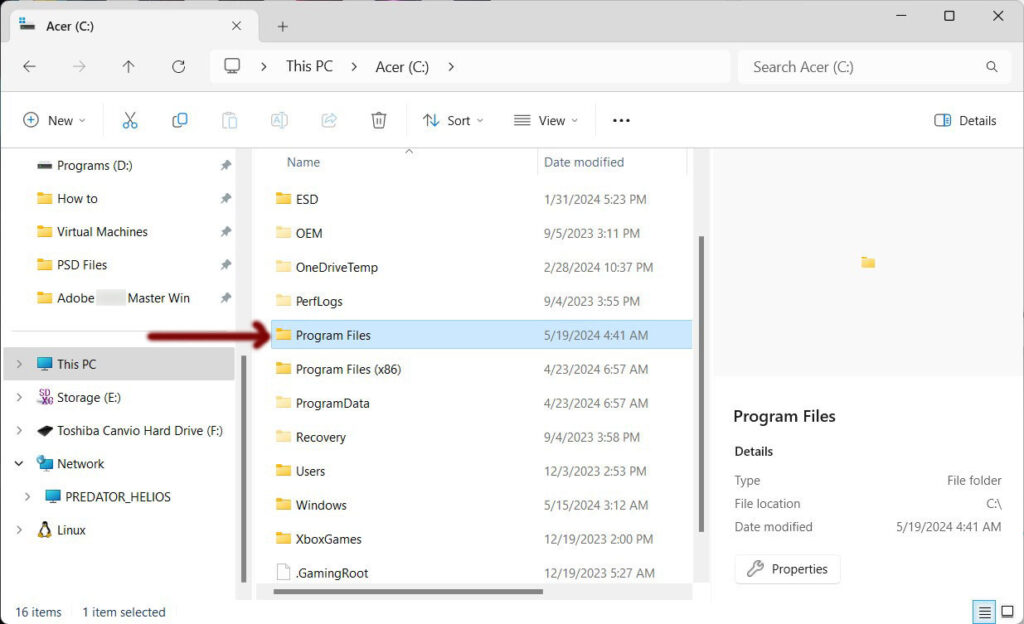Toggle the Details pane button

965,120
